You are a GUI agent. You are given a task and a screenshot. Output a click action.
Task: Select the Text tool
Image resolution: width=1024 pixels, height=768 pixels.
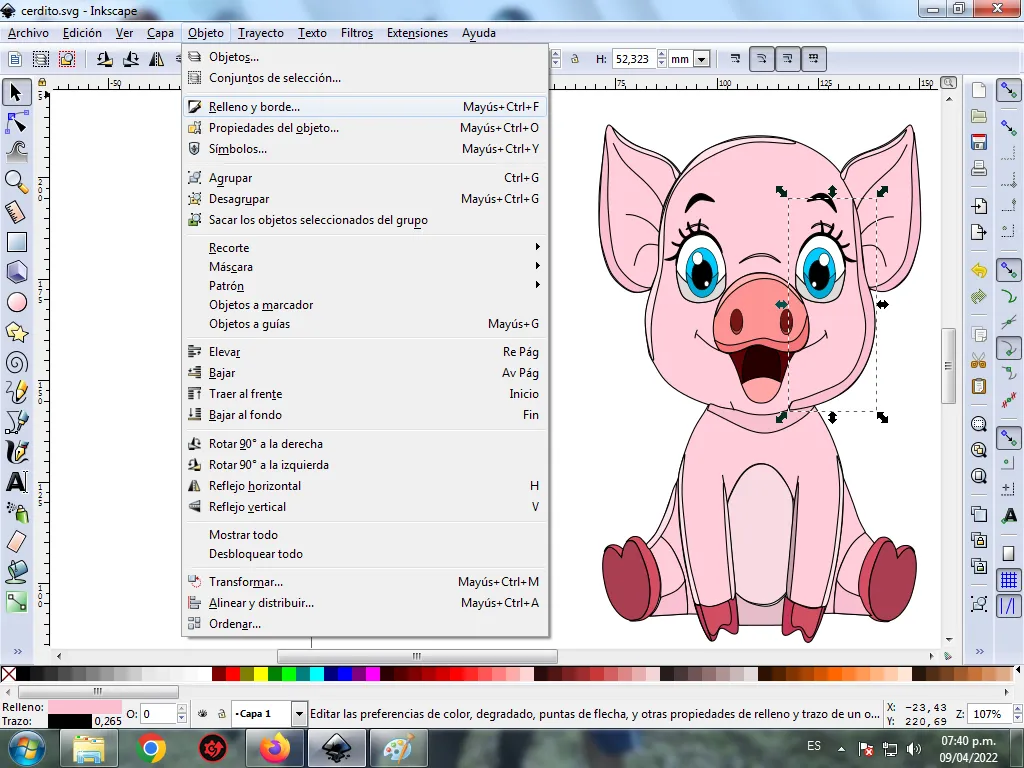click(x=16, y=482)
